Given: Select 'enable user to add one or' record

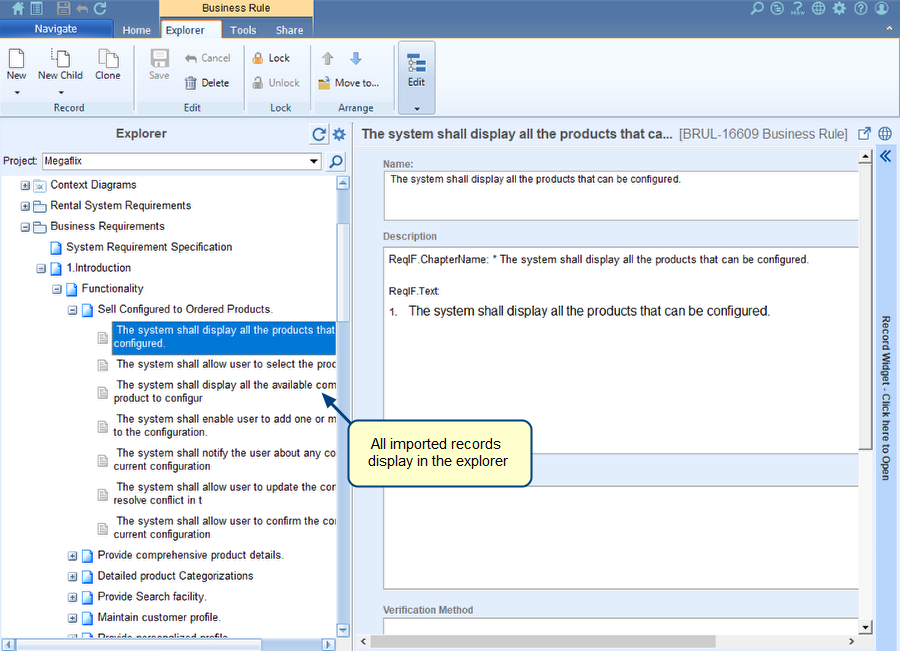Looking at the screenshot, I should 224,425.
